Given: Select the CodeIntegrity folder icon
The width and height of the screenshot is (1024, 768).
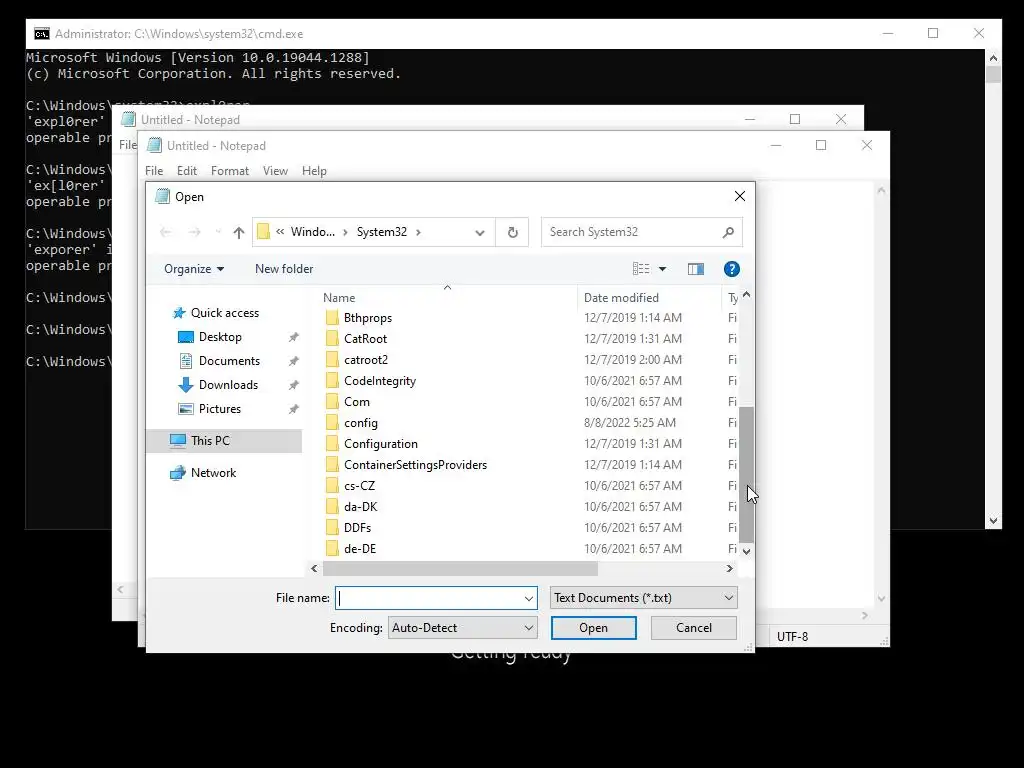Looking at the screenshot, I should pos(332,381).
